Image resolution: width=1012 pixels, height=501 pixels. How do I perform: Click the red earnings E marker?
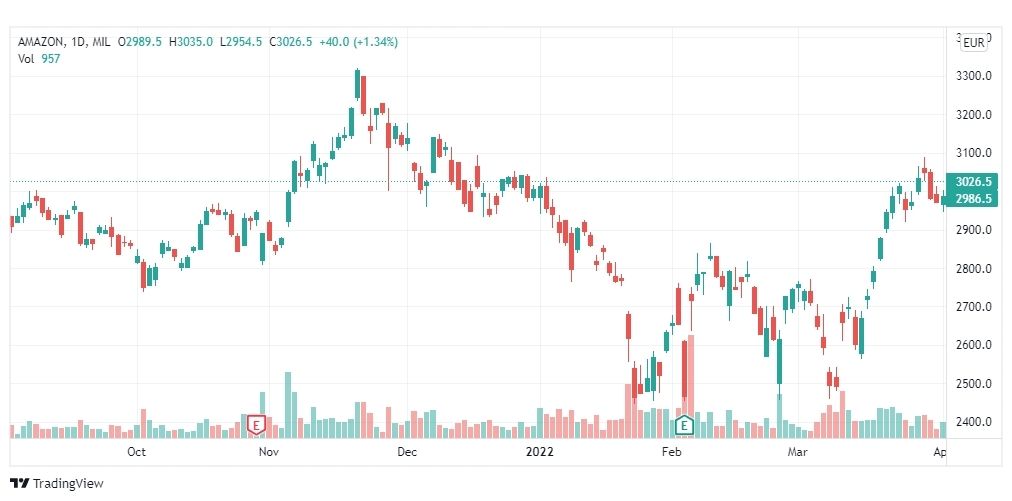click(x=257, y=425)
